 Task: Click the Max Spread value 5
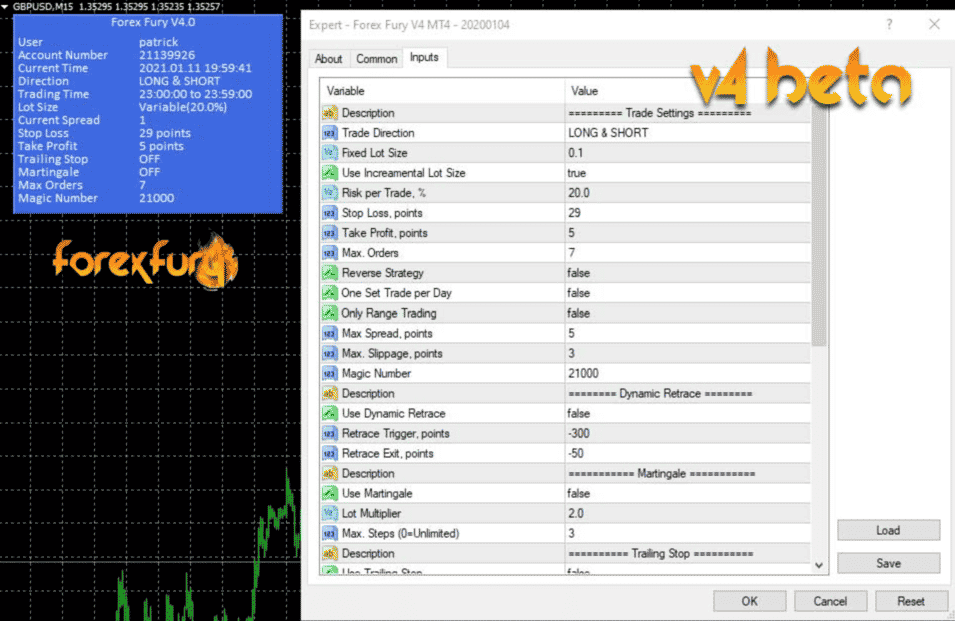click(x=688, y=334)
